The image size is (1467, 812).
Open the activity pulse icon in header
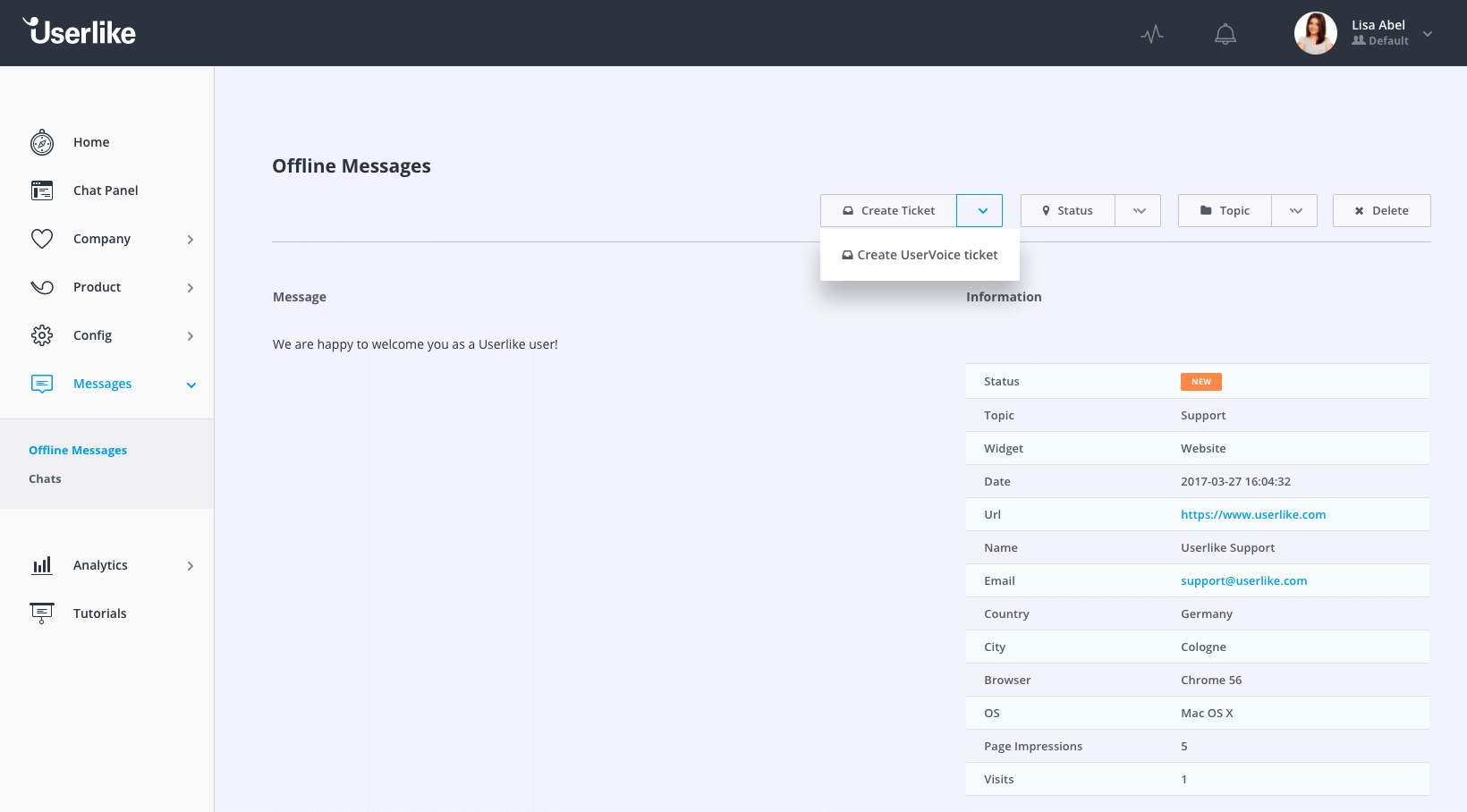1152,34
